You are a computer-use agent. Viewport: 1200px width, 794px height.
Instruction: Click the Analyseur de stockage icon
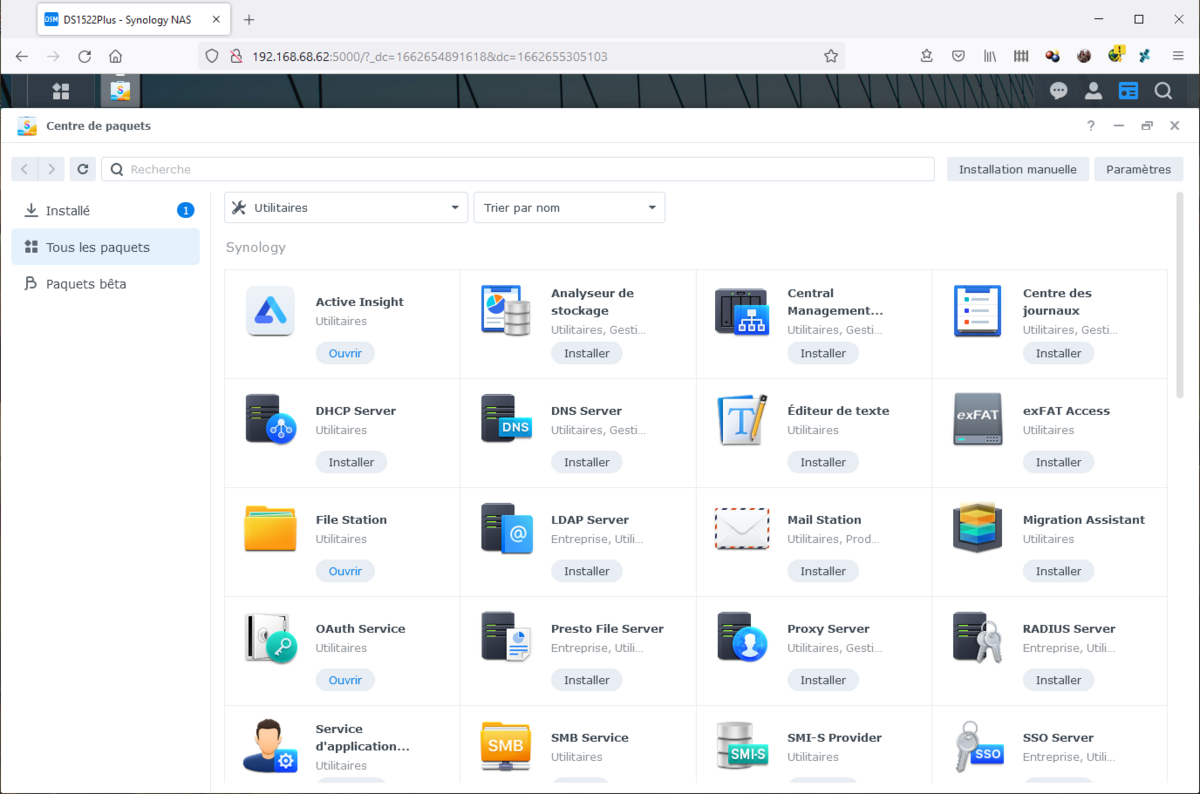506,311
